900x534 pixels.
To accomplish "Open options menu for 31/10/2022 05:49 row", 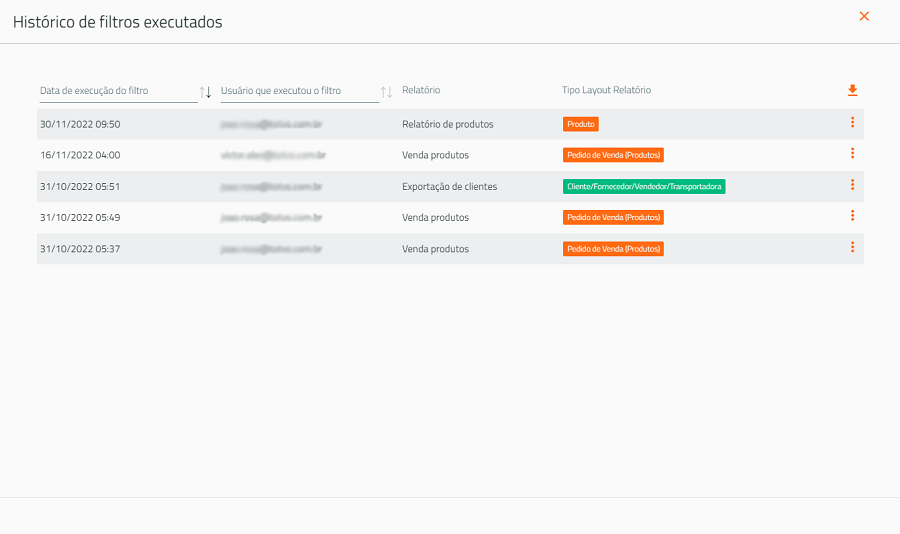I will pyautogui.click(x=852, y=215).
